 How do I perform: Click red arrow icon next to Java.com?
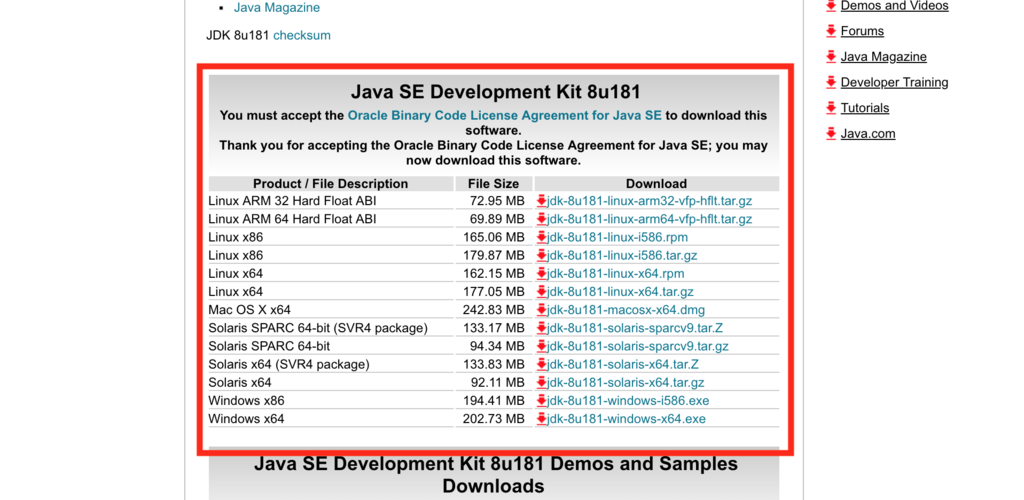(831, 134)
